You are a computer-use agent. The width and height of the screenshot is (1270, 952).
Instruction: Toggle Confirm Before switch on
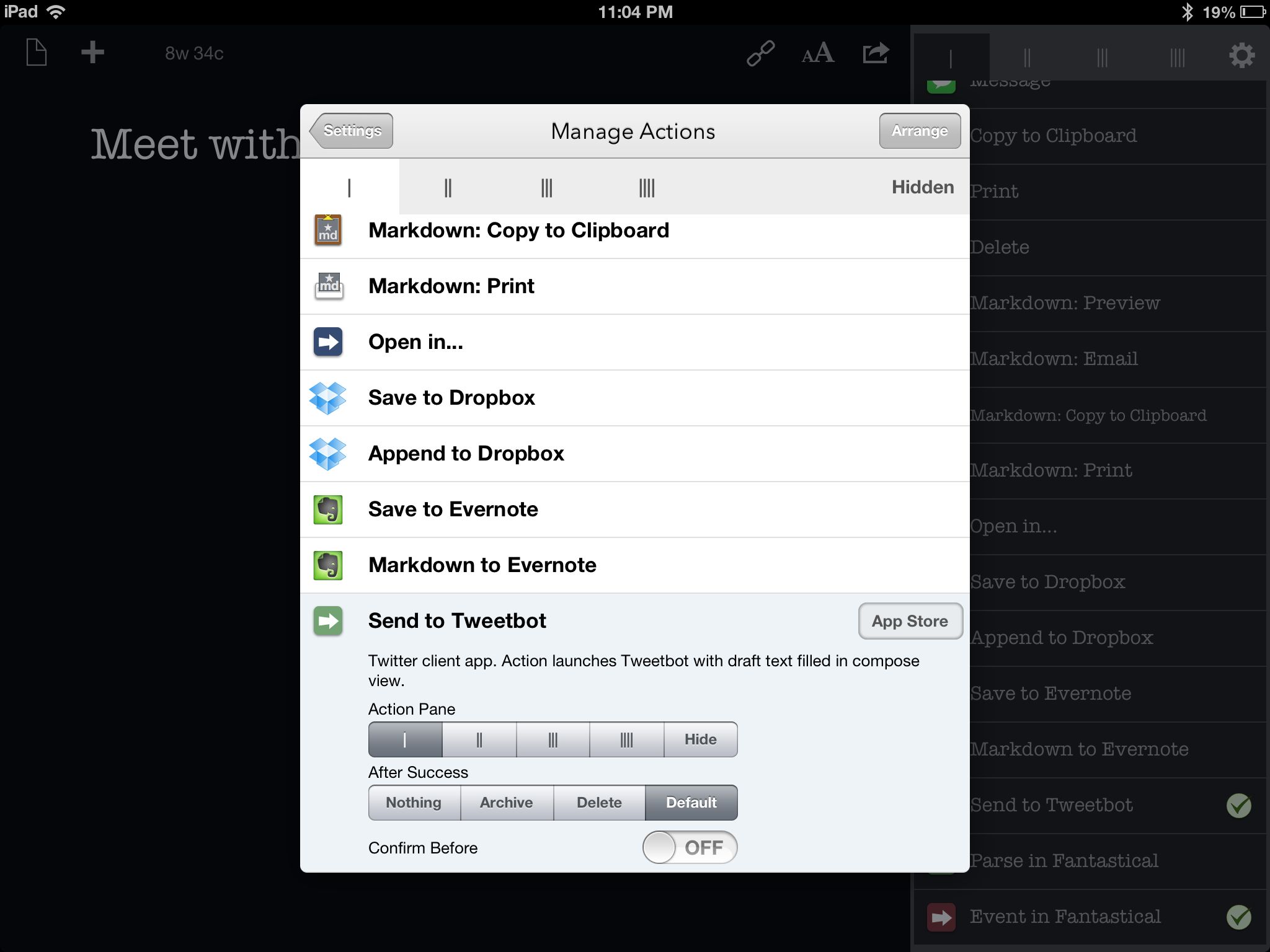[690, 847]
